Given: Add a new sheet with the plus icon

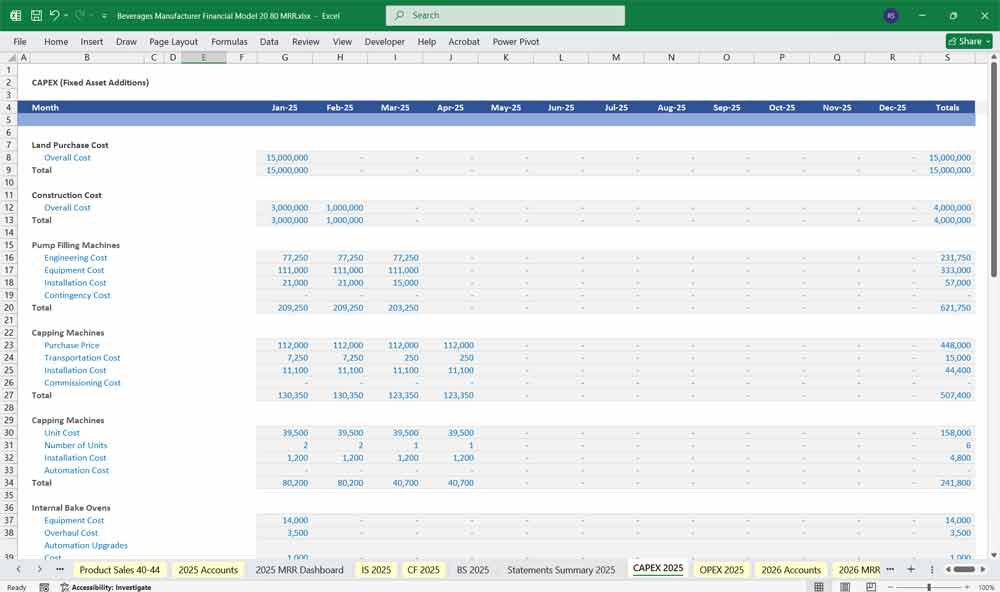Looking at the screenshot, I should pyautogui.click(x=910, y=569).
